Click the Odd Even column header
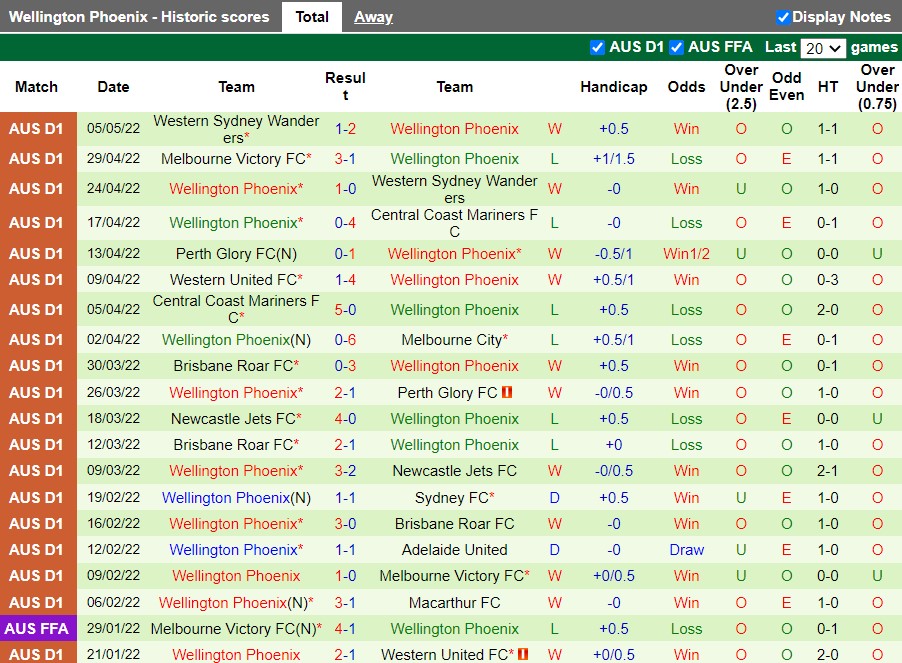 tap(786, 86)
